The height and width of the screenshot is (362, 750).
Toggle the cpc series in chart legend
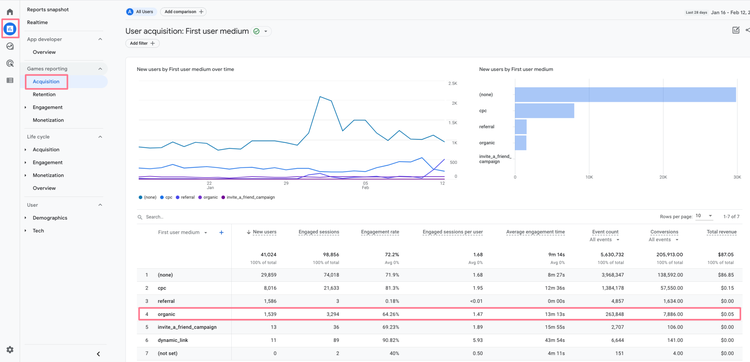pos(165,197)
